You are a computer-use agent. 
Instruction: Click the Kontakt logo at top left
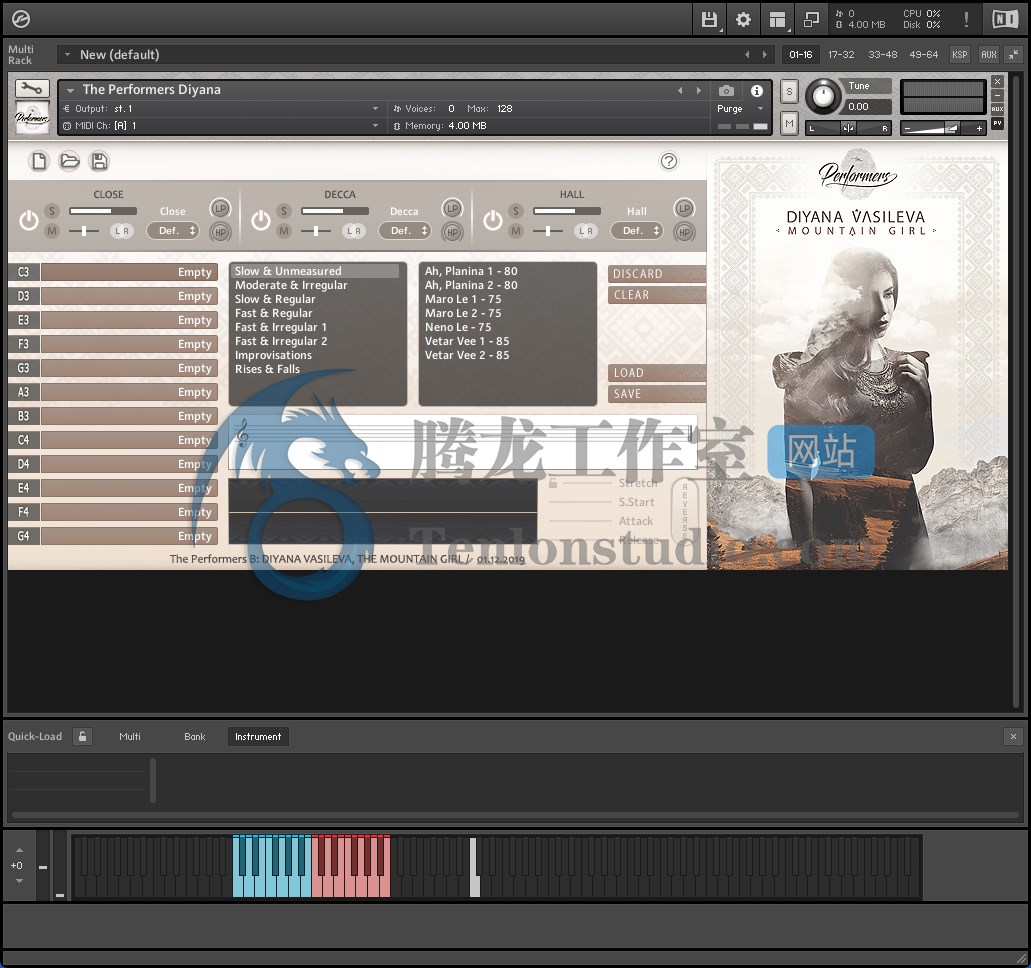(x=21, y=19)
